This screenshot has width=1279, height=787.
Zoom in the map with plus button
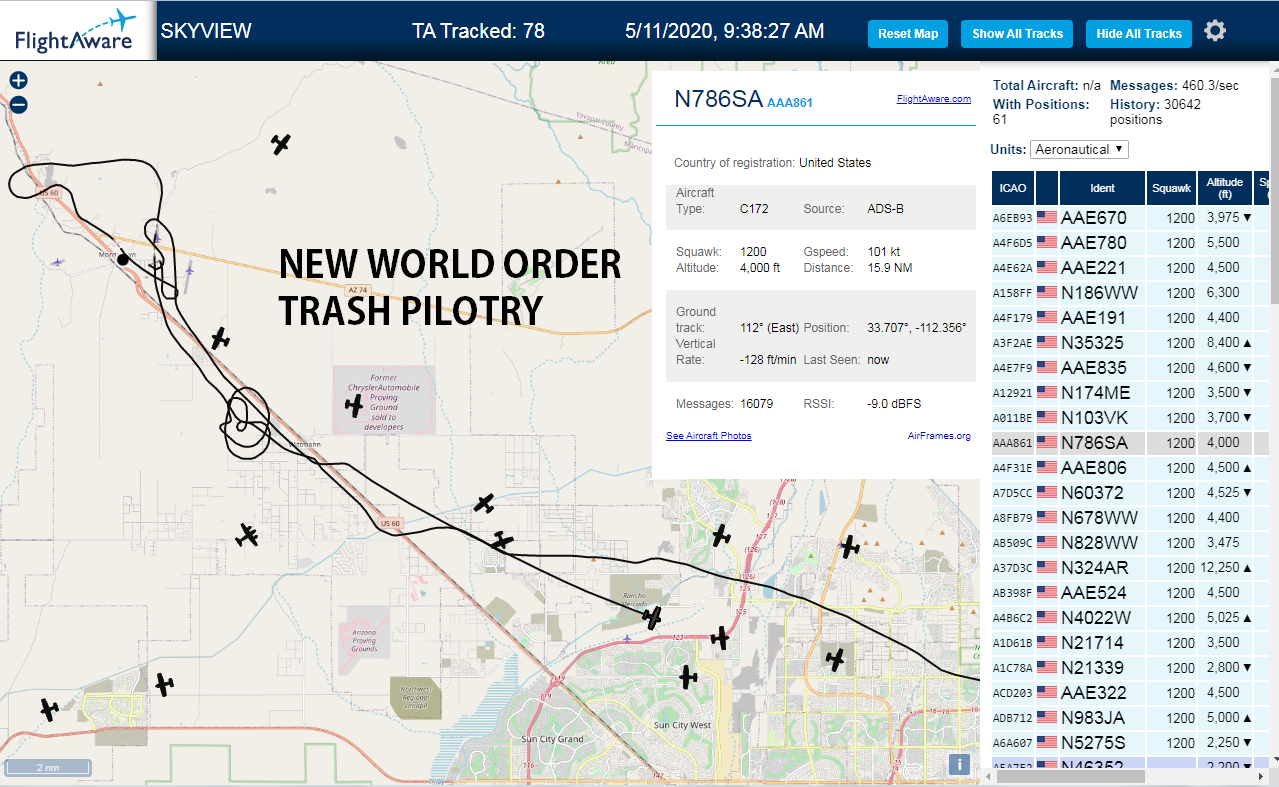click(x=18, y=81)
